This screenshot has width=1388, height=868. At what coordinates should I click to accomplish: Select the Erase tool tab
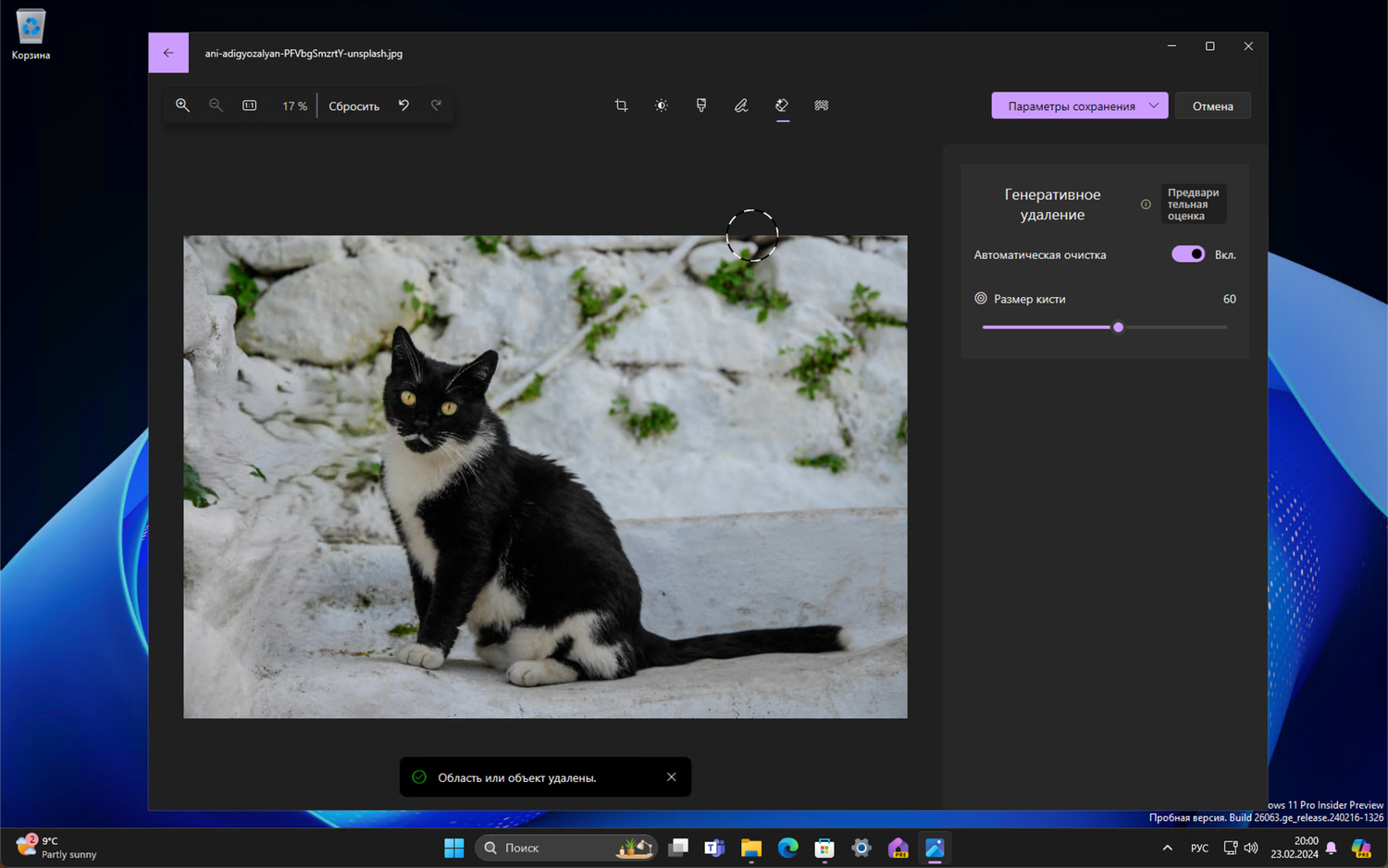pos(782,105)
